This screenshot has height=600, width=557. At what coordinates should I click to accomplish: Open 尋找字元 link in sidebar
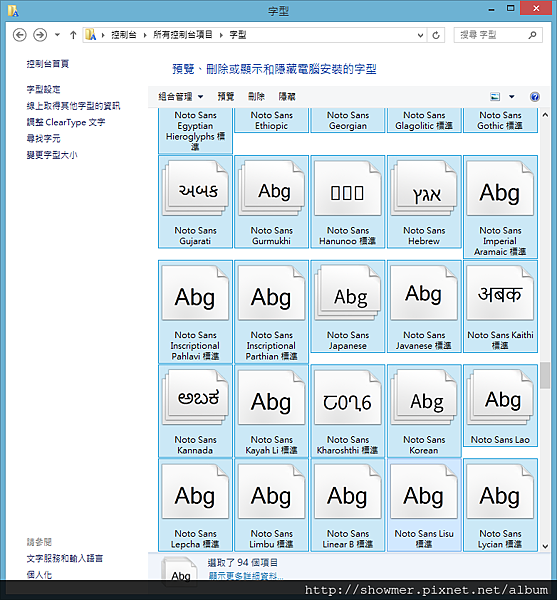43,139
